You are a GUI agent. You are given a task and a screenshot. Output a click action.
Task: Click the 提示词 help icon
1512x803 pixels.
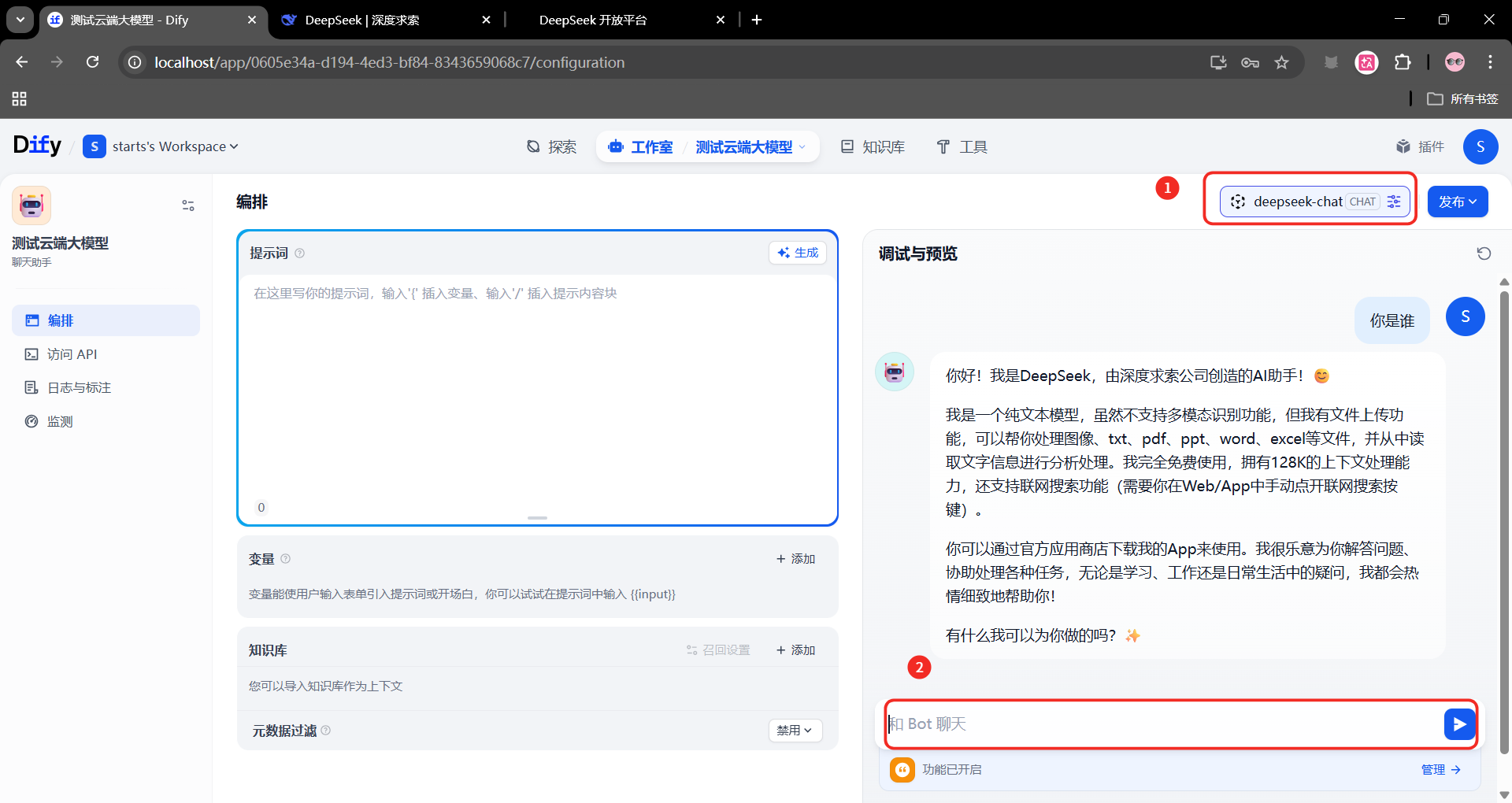[x=299, y=253]
